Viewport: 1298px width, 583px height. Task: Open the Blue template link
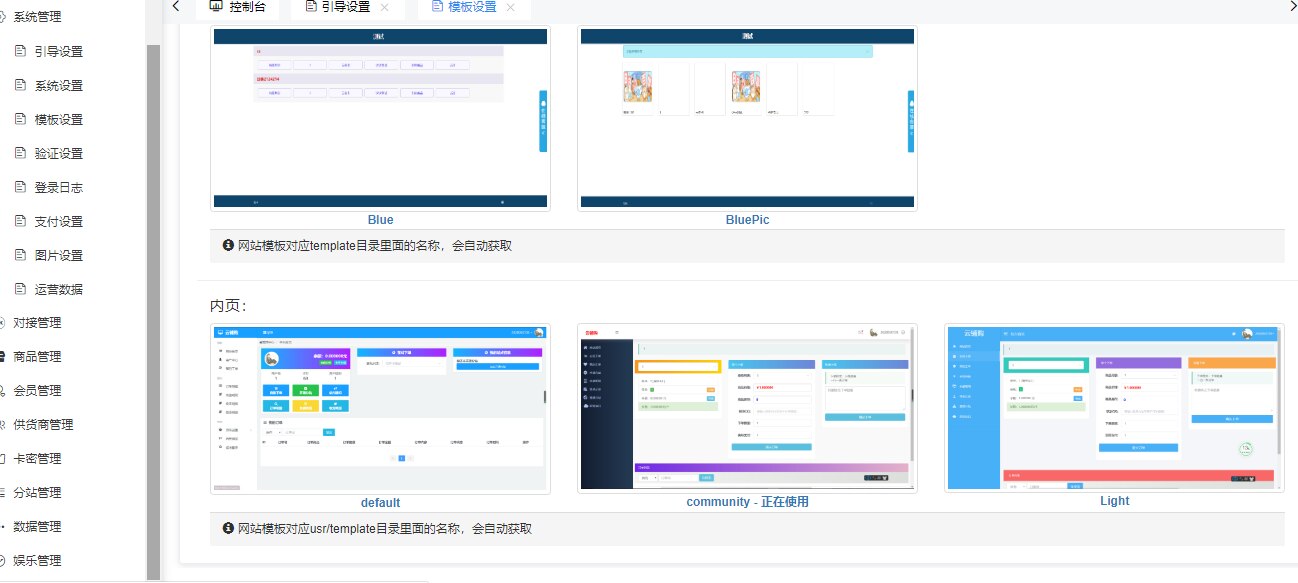(380, 219)
